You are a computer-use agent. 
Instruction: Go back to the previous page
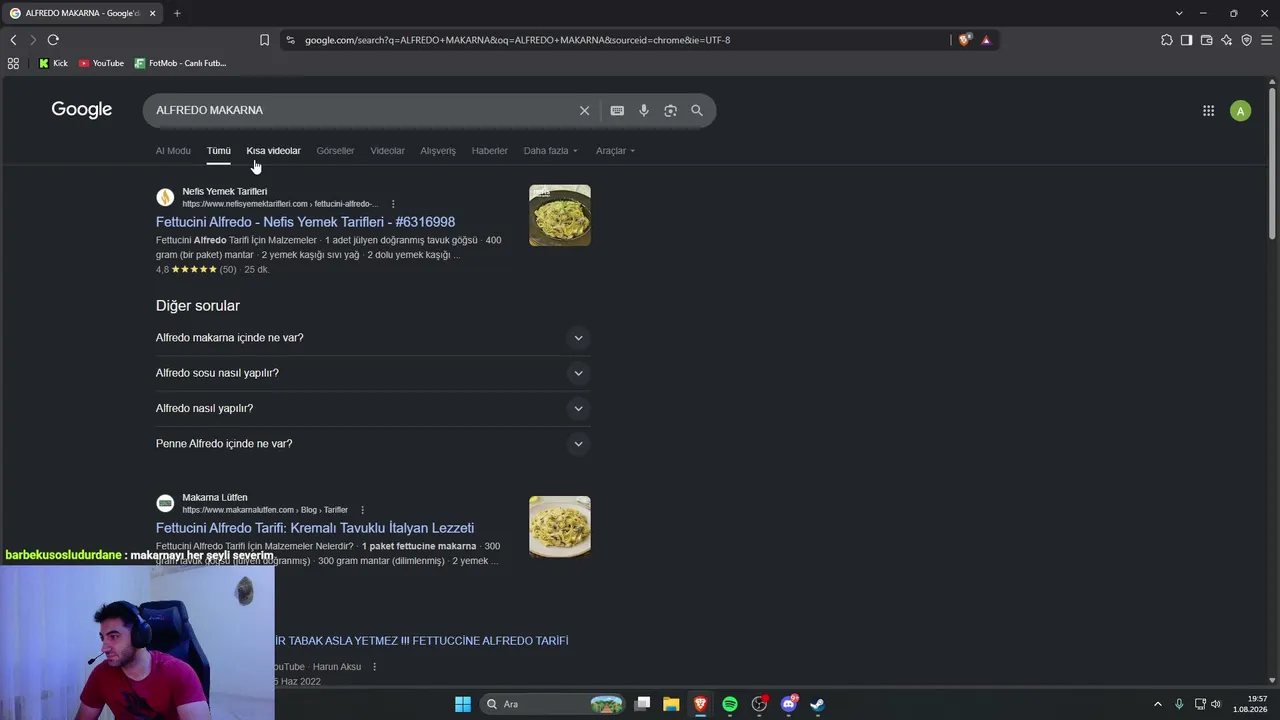click(13, 40)
